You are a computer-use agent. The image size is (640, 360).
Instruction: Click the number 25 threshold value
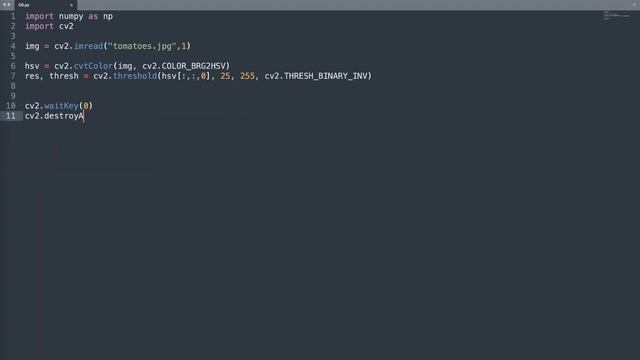pos(225,76)
